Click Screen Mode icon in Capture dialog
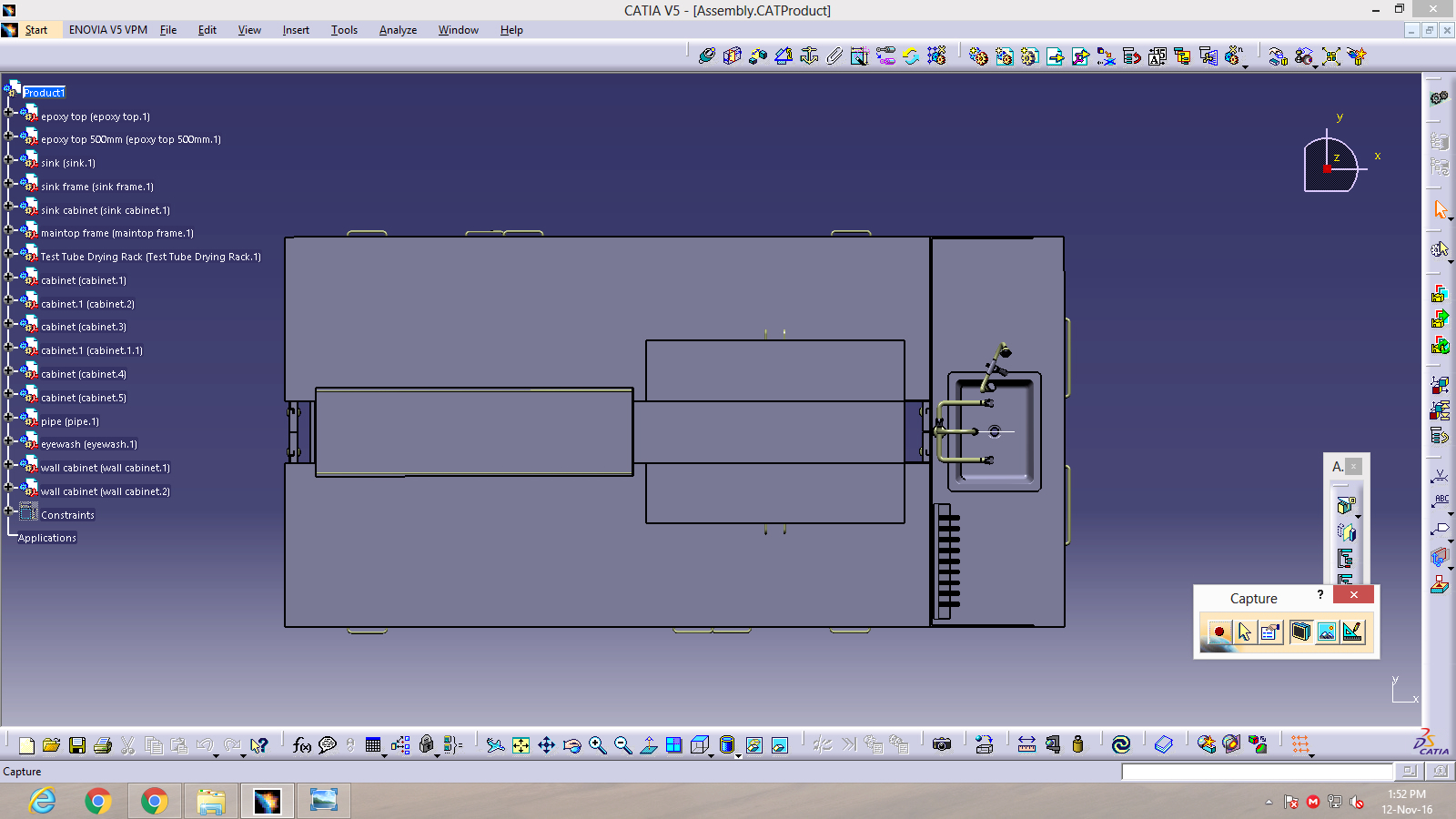Image resolution: width=1456 pixels, height=819 pixels. 1300,632
